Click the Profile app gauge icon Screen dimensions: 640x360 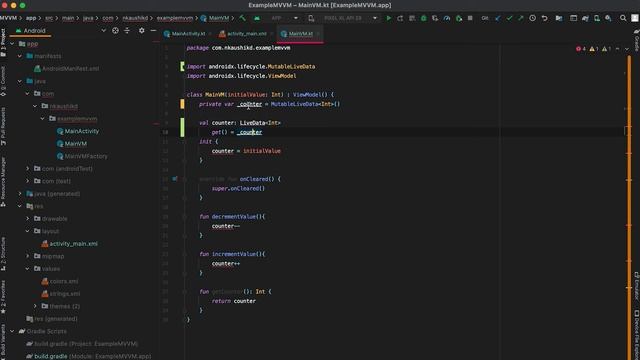[x=447, y=18]
